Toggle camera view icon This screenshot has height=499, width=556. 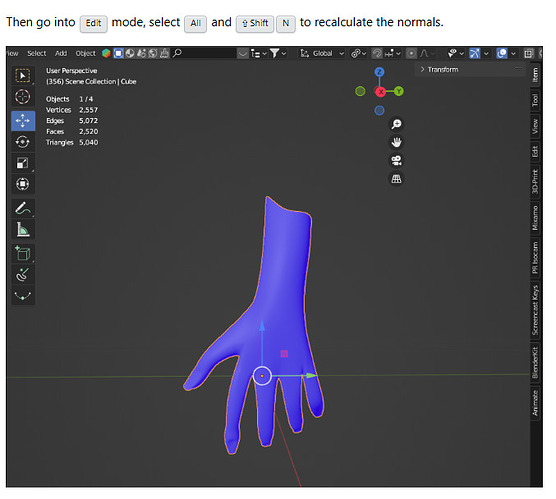(x=396, y=160)
